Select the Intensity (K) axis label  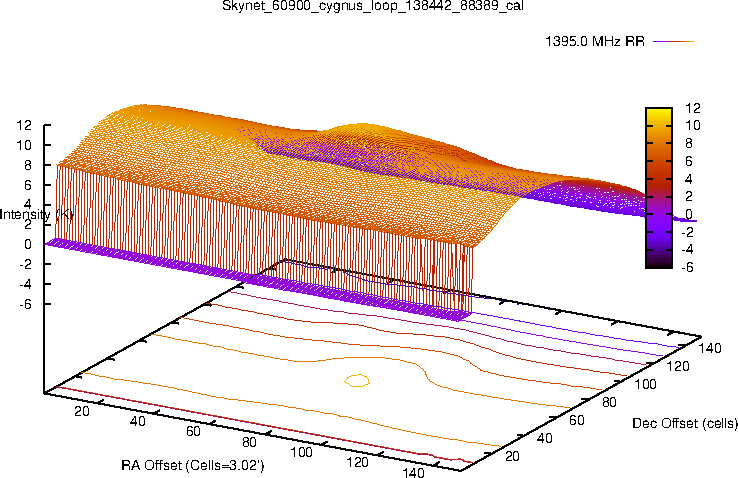[x=37, y=215]
